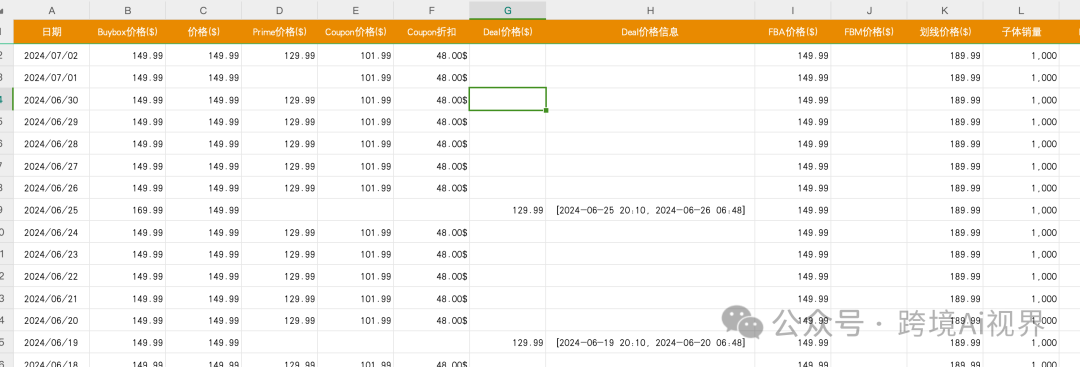The width and height of the screenshot is (1080, 367).
Task: Select date cell 2024/06/27
Action: (x=51, y=166)
